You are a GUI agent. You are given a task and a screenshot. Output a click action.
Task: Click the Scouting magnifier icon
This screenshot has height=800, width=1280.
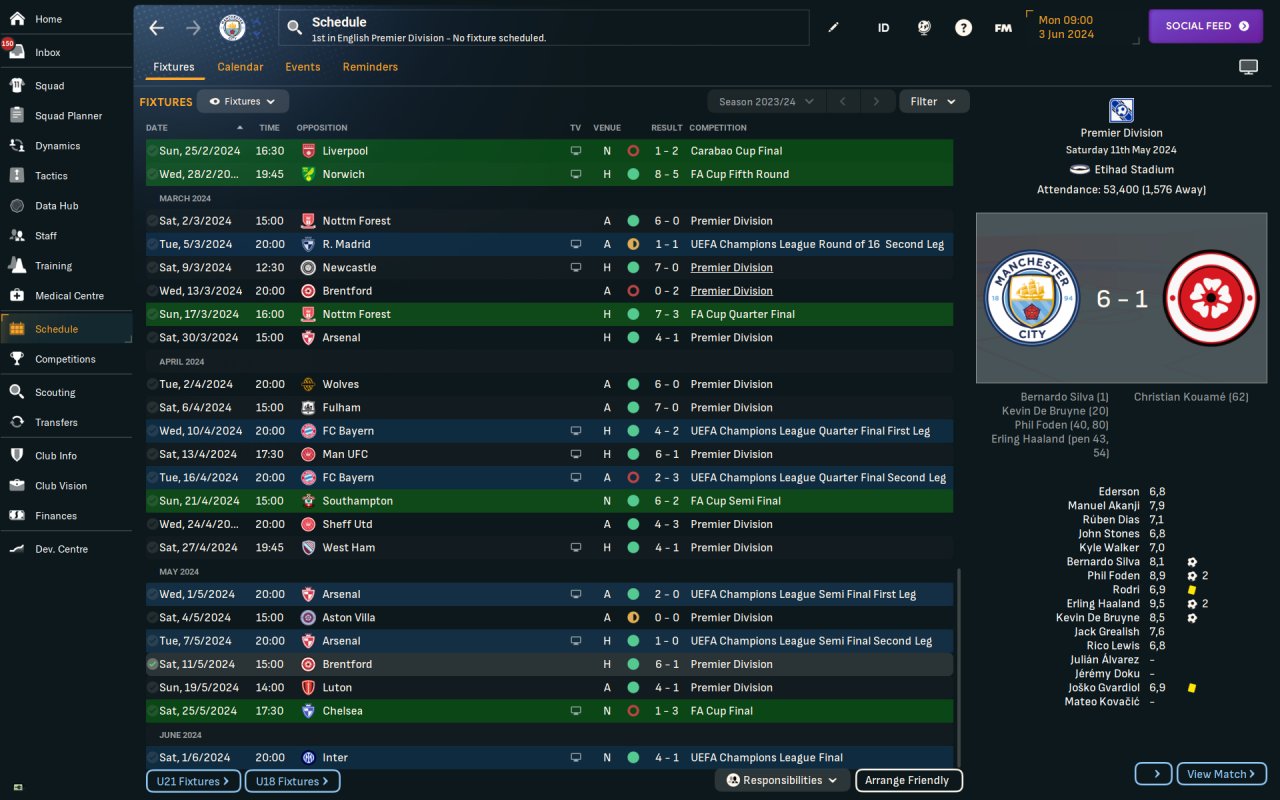pos(17,392)
